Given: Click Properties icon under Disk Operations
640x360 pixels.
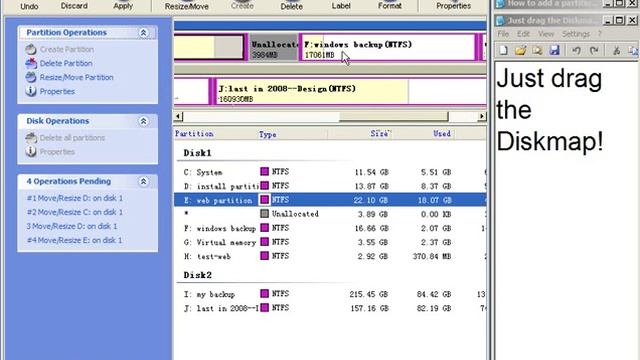Looking at the screenshot, I should coord(31,151).
